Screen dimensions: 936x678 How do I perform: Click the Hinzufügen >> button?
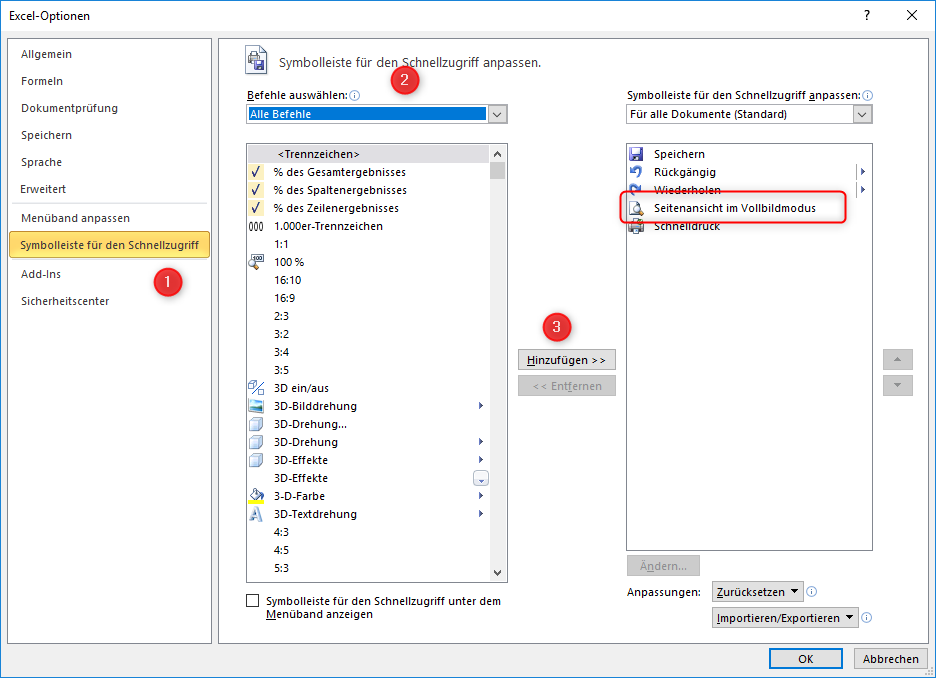coord(566,360)
